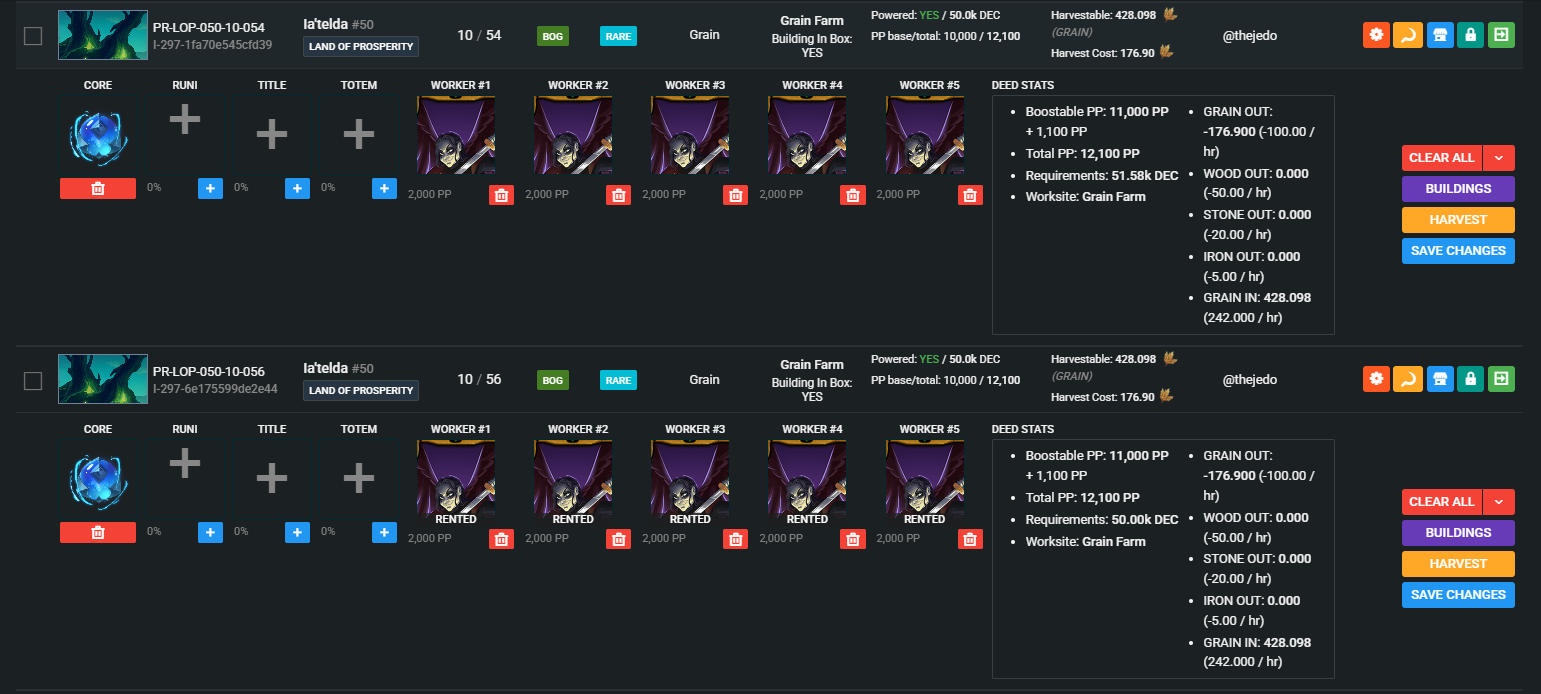Select the blue Core orb on deed 054
1541x694 pixels.
point(98,138)
